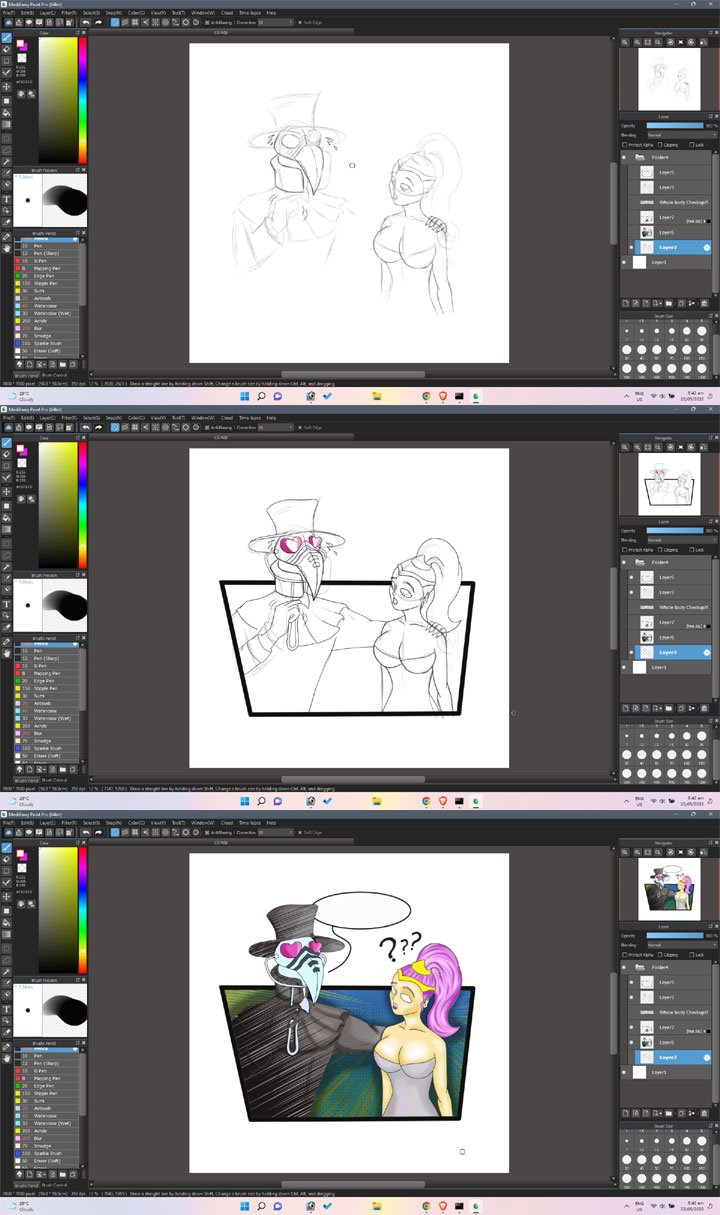720x1215 pixels.
Task: Click foreground color swatch in rough-sketch window
Action: click(x=19, y=45)
